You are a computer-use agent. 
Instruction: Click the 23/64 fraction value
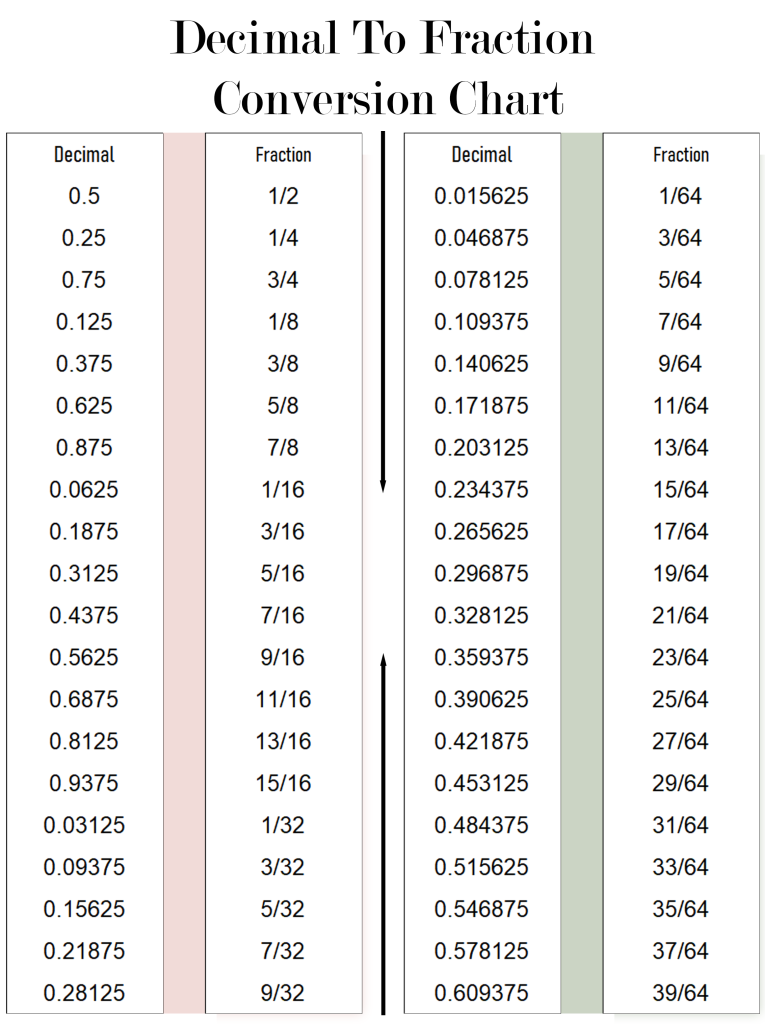pyautogui.click(x=680, y=658)
